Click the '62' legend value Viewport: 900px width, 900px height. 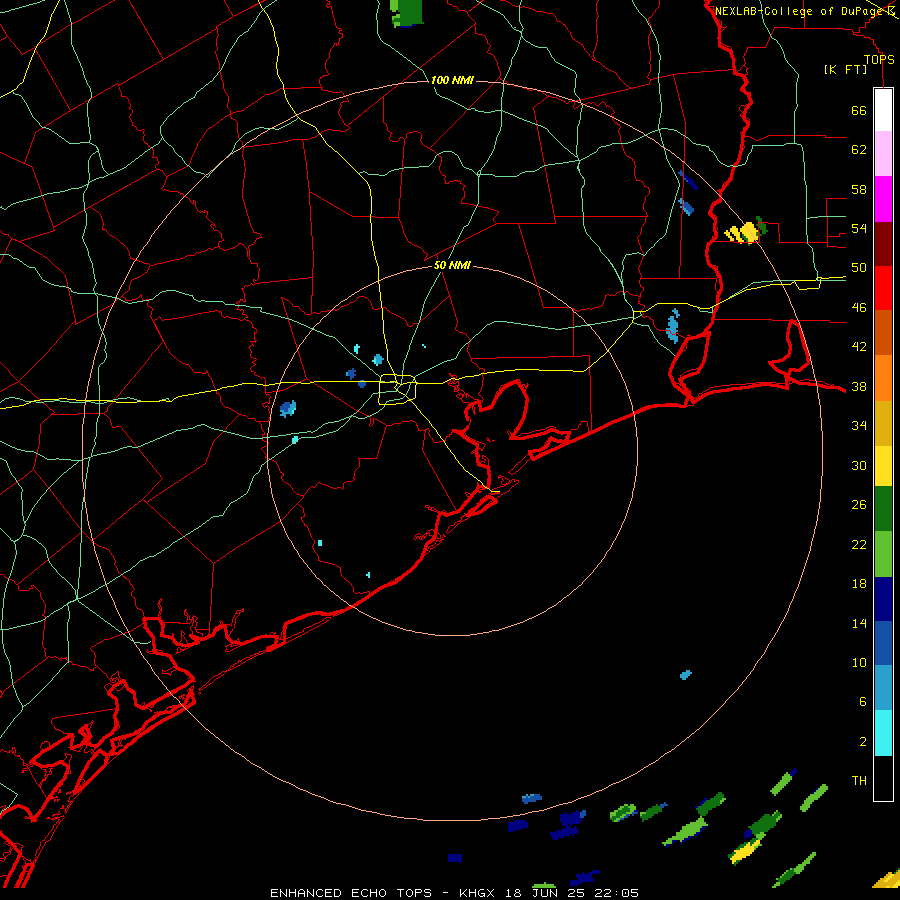tap(859, 150)
